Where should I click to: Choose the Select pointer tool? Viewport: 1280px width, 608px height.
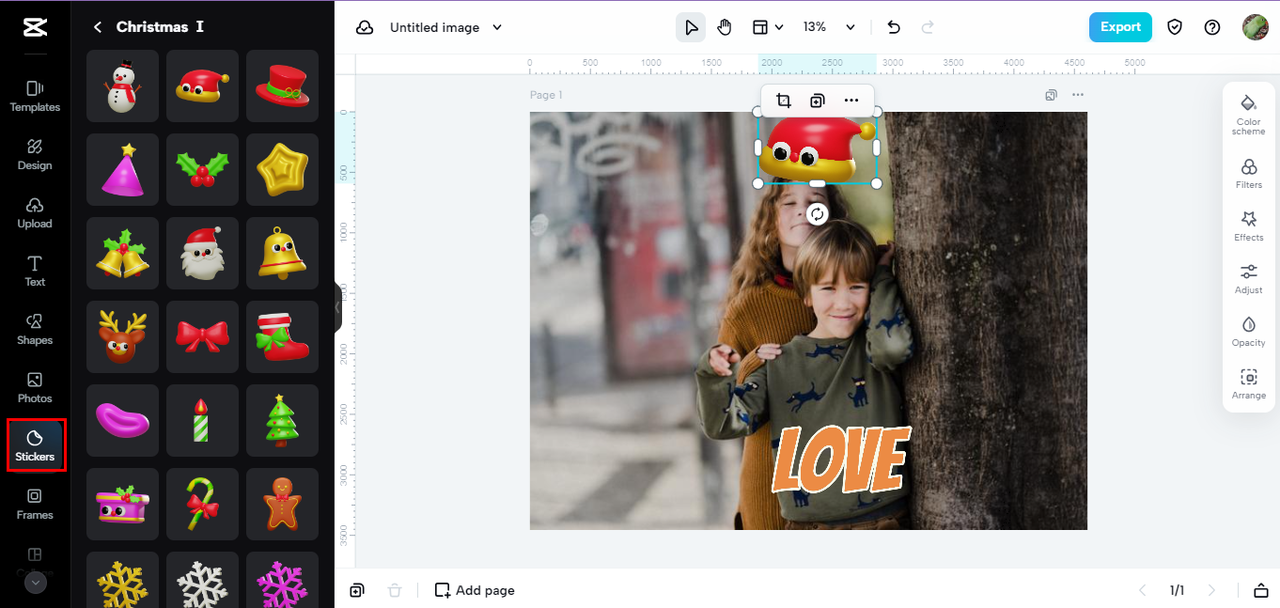(x=690, y=27)
